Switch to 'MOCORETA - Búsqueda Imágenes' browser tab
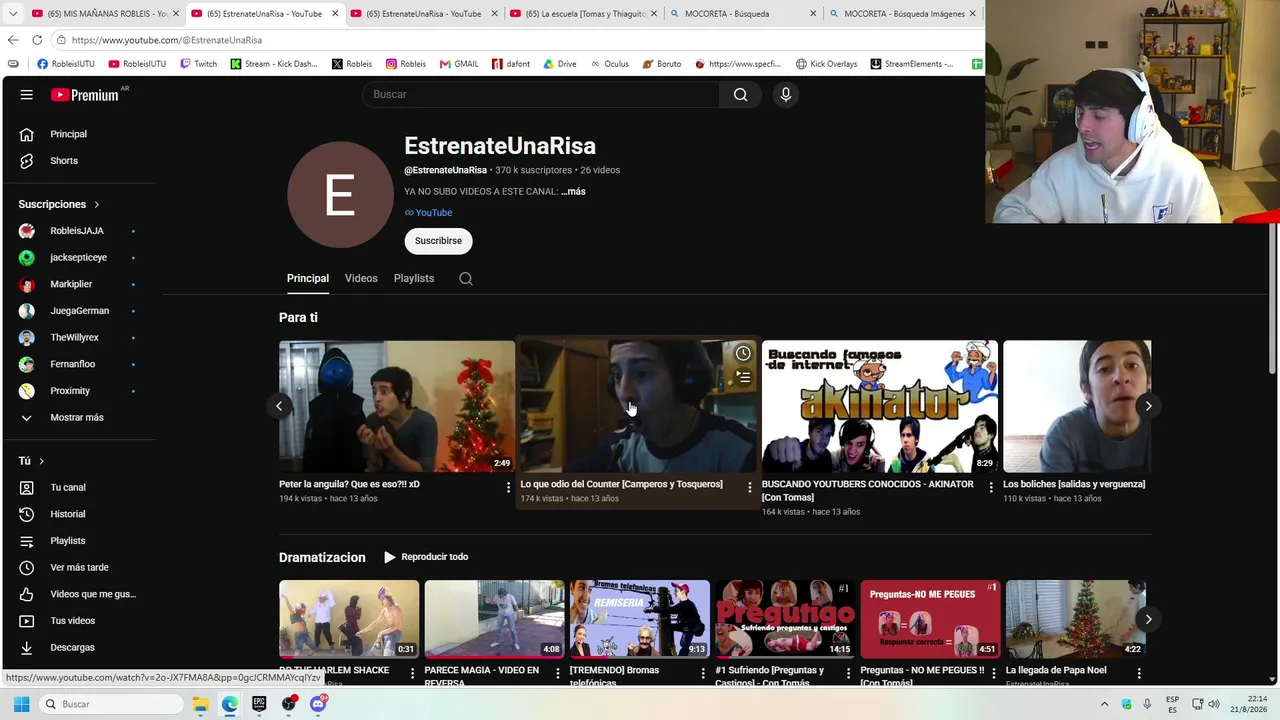Image resolution: width=1280 pixels, height=720 pixels. pos(902,14)
